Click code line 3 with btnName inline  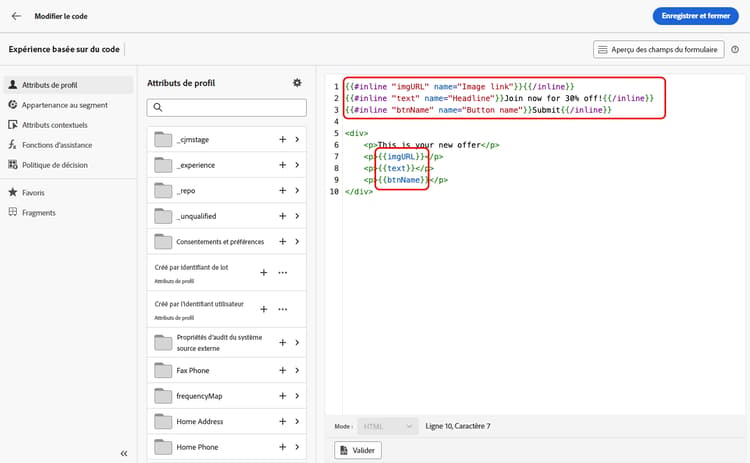click(478, 110)
